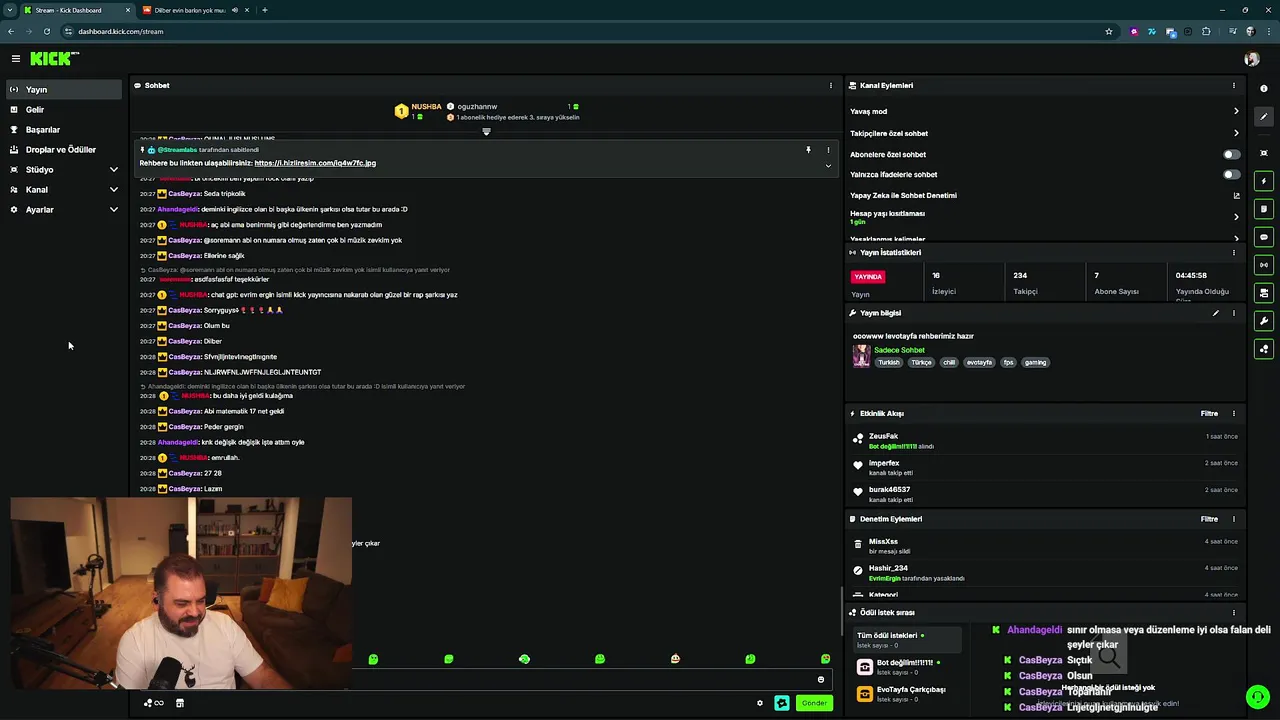Filter the Denetim Eylemleri list

(x=1209, y=519)
